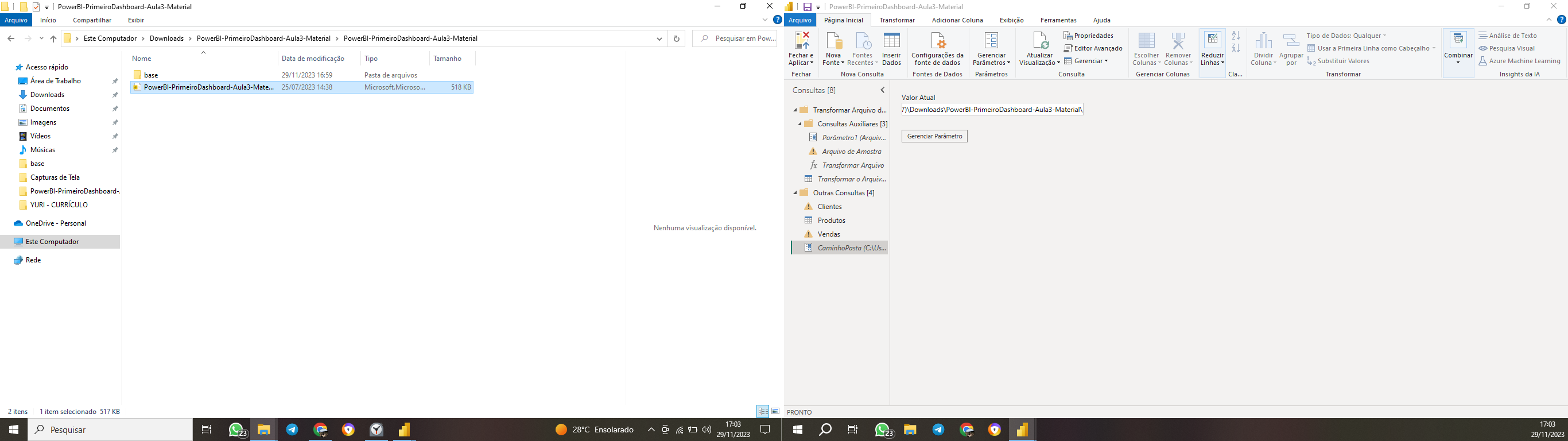Switch to large thumbnails view in Explorer
Image resolution: width=1568 pixels, height=441 pixels.
pyautogui.click(x=775, y=412)
